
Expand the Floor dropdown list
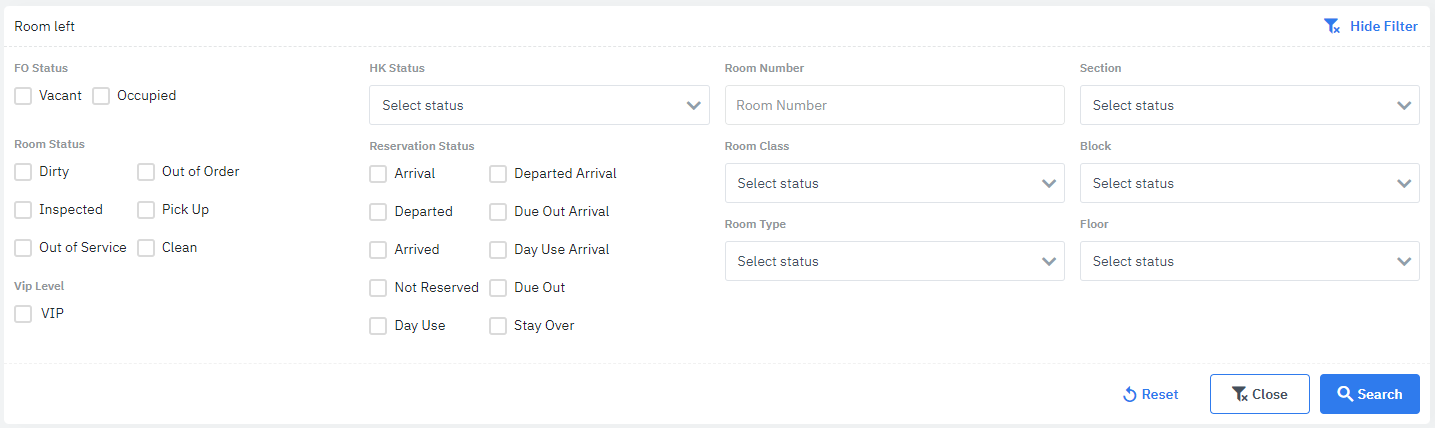(1249, 261)
